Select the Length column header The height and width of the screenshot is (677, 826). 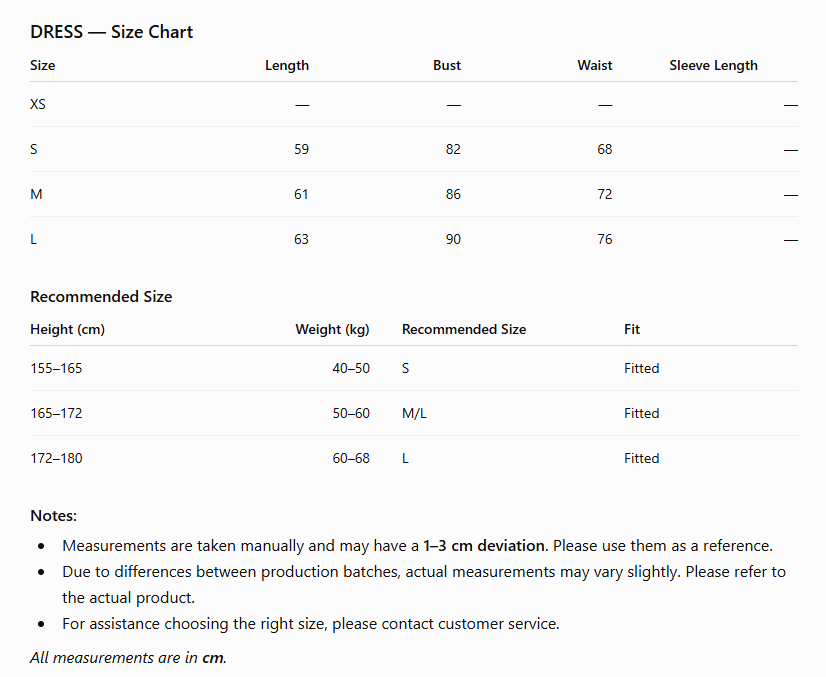(287, 65)
